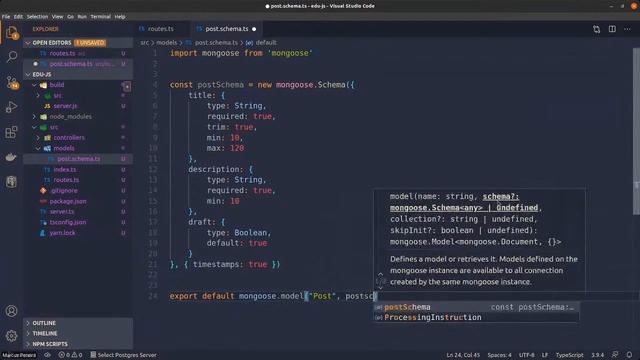Split the editor to the right
Screen dimensions: 640x360
click(612, 29)
